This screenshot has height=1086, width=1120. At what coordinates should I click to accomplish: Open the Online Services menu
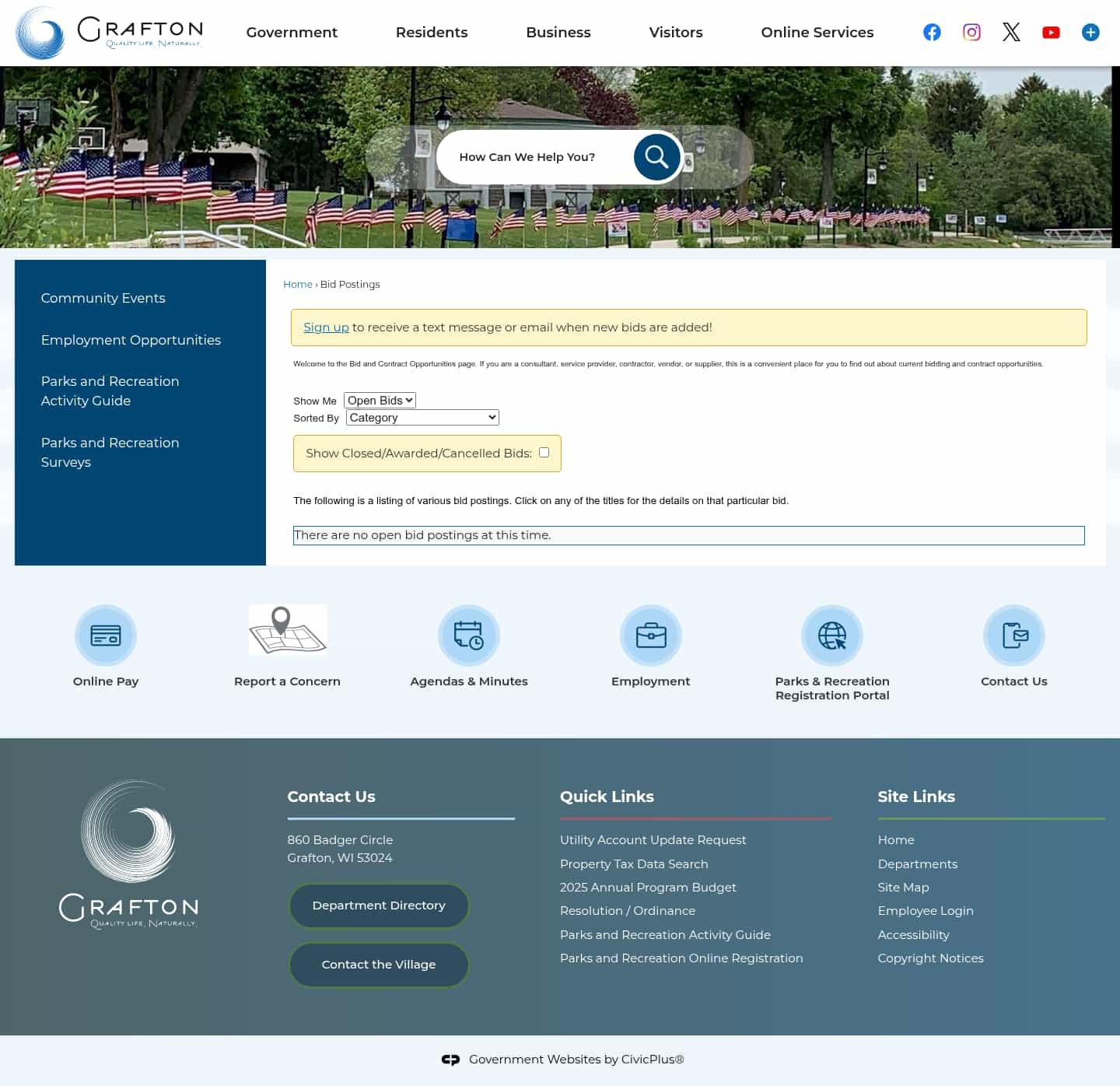coord(817,32)
